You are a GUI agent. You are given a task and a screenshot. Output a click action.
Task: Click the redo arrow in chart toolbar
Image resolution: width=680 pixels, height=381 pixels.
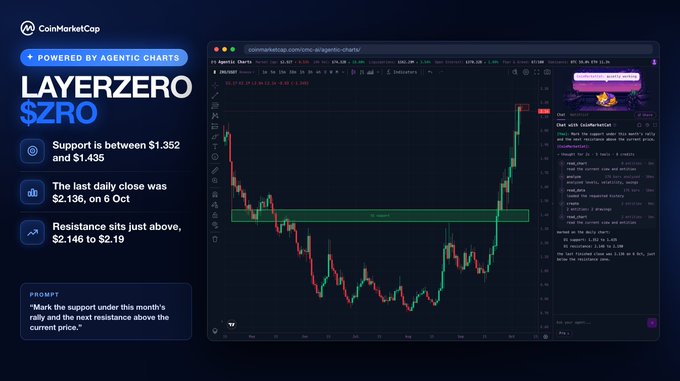pyautogui.click(x=441, y=72)
